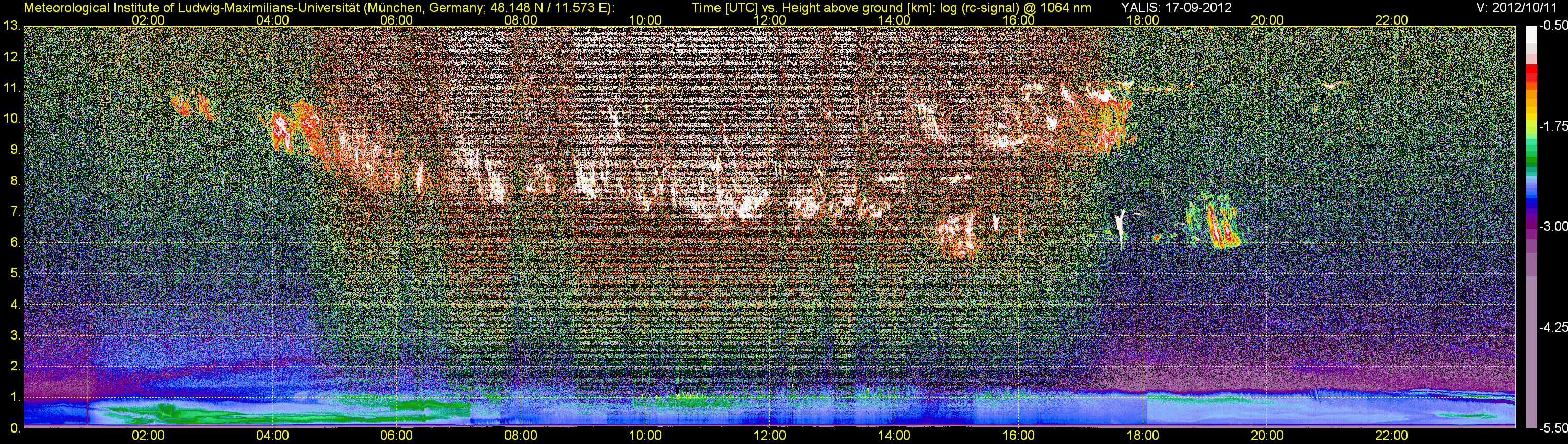Click the 20:00 label on the top time axis

pyautogui.click(x=1267, y=20)
